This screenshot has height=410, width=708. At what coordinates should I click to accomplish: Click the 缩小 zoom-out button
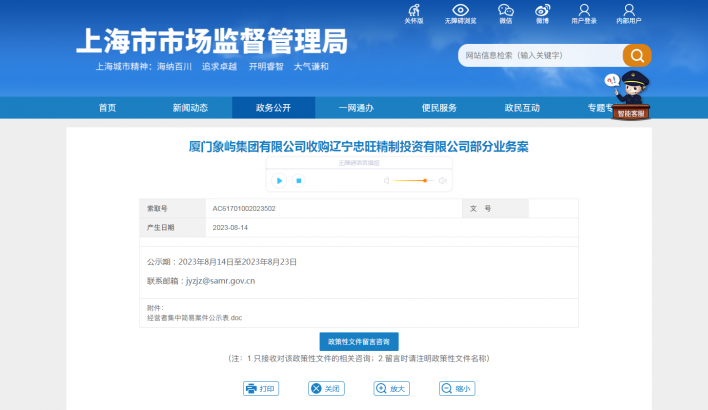pos(457,389)
